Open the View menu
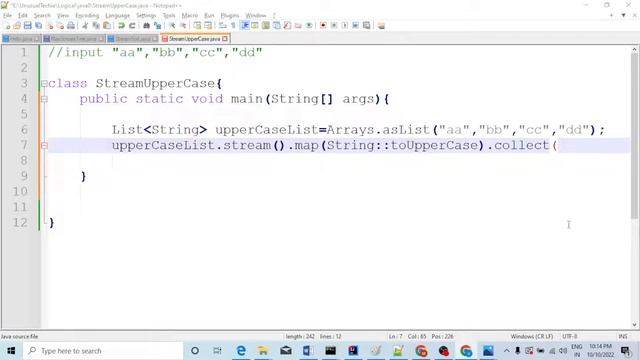Image resolution: width=640 pixels, height=360 pixels. (x=62, y=16)
